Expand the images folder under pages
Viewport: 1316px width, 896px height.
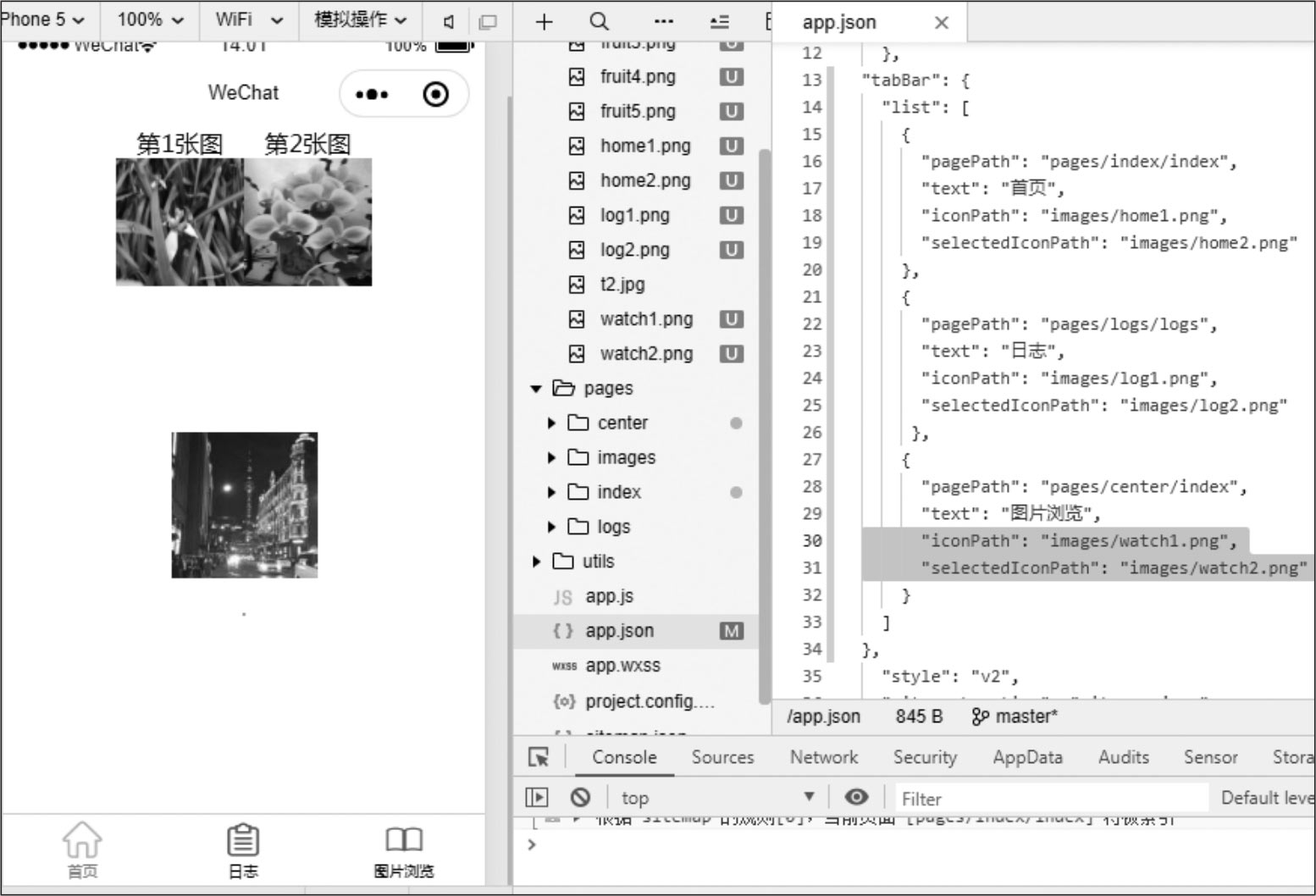coord(551,458)
